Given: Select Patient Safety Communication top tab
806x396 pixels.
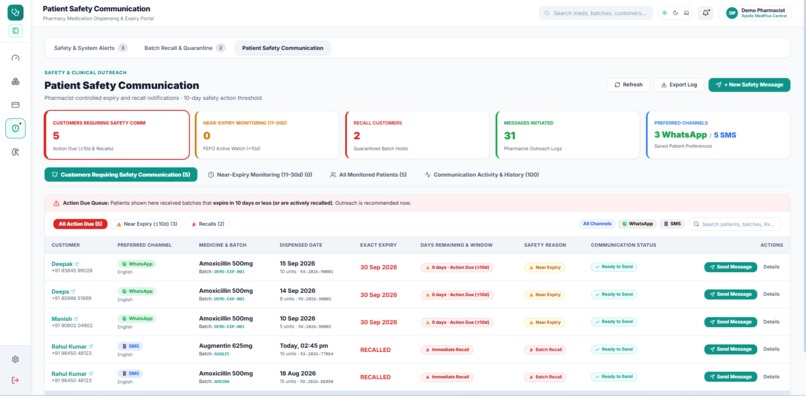Looking at the screenshot, I should coord(283,48).
